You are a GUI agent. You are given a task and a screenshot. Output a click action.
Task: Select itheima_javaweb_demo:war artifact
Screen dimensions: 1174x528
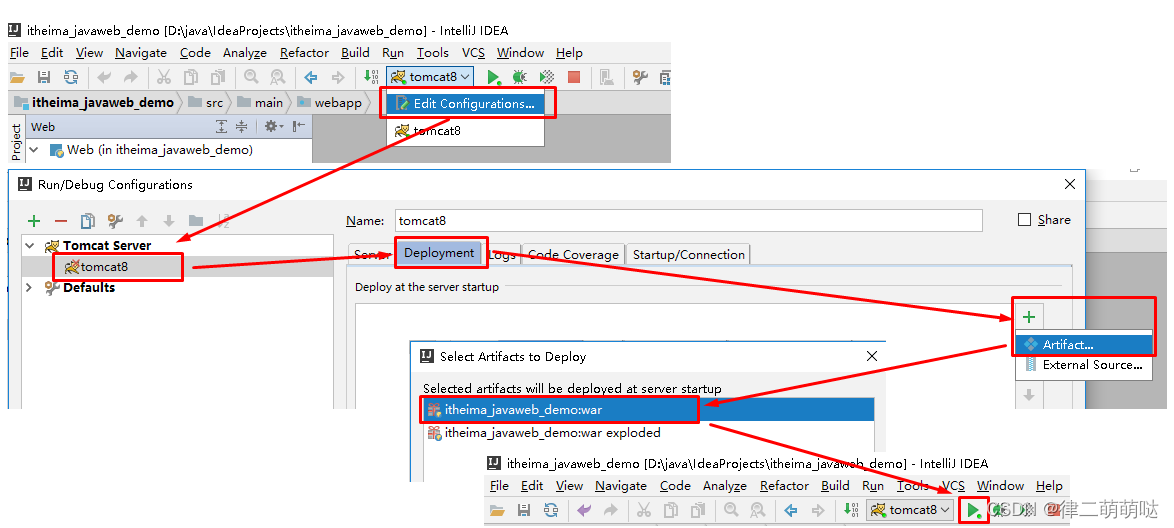[648, 410]
